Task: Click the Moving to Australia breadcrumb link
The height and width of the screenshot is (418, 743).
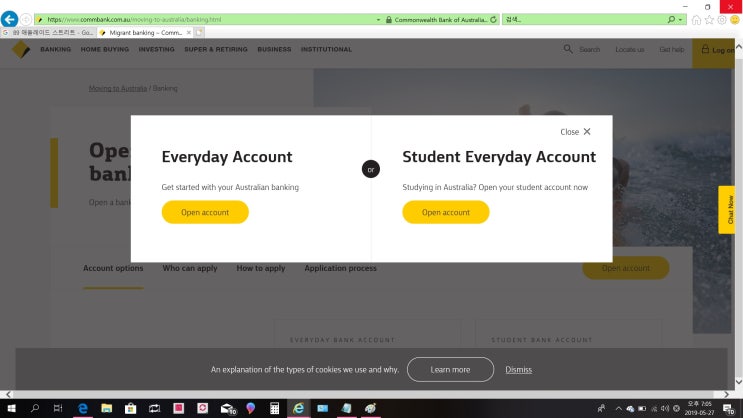Action: click(x=118, y=88)
